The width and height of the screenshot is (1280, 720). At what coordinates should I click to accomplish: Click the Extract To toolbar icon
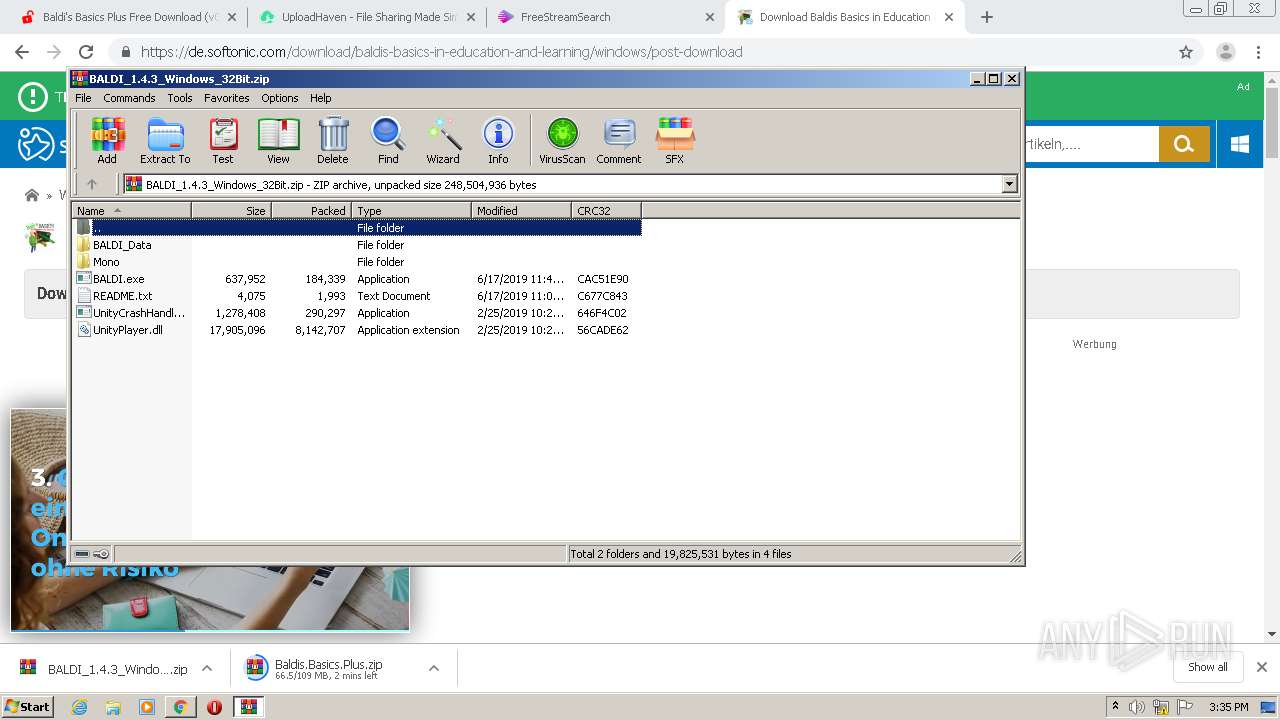pos(165,141)
